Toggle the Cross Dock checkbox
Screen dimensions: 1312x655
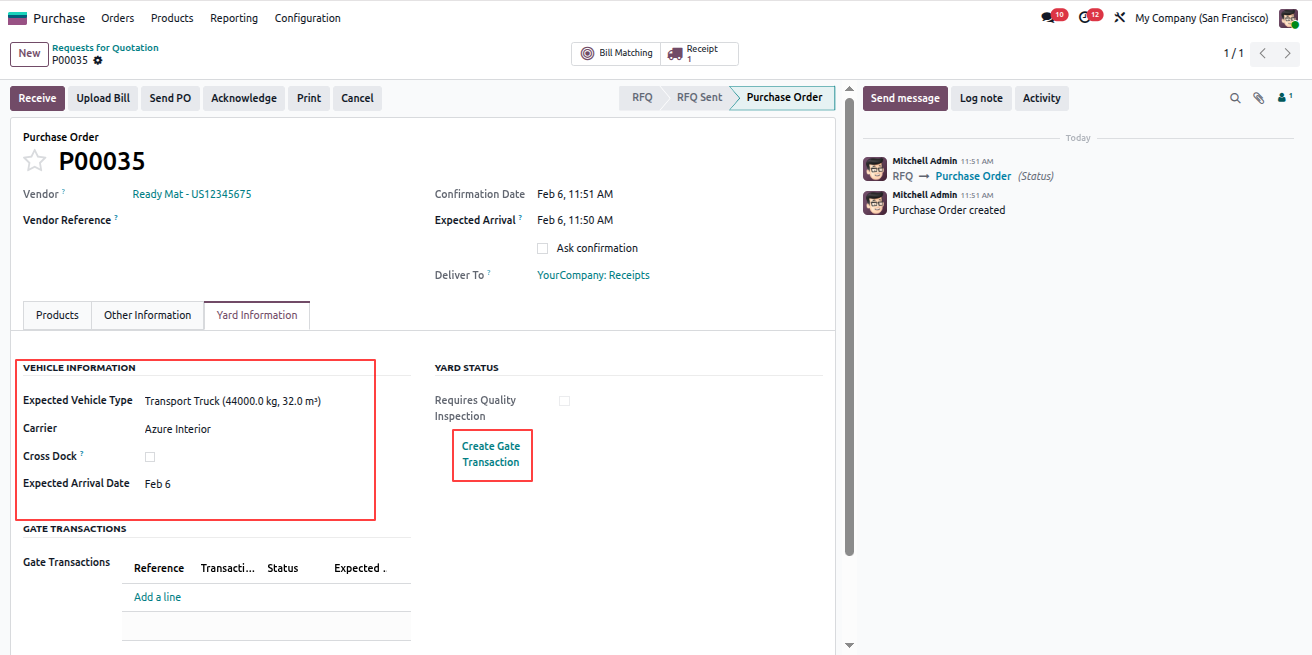pyautogui.click(x=150, y=457)
